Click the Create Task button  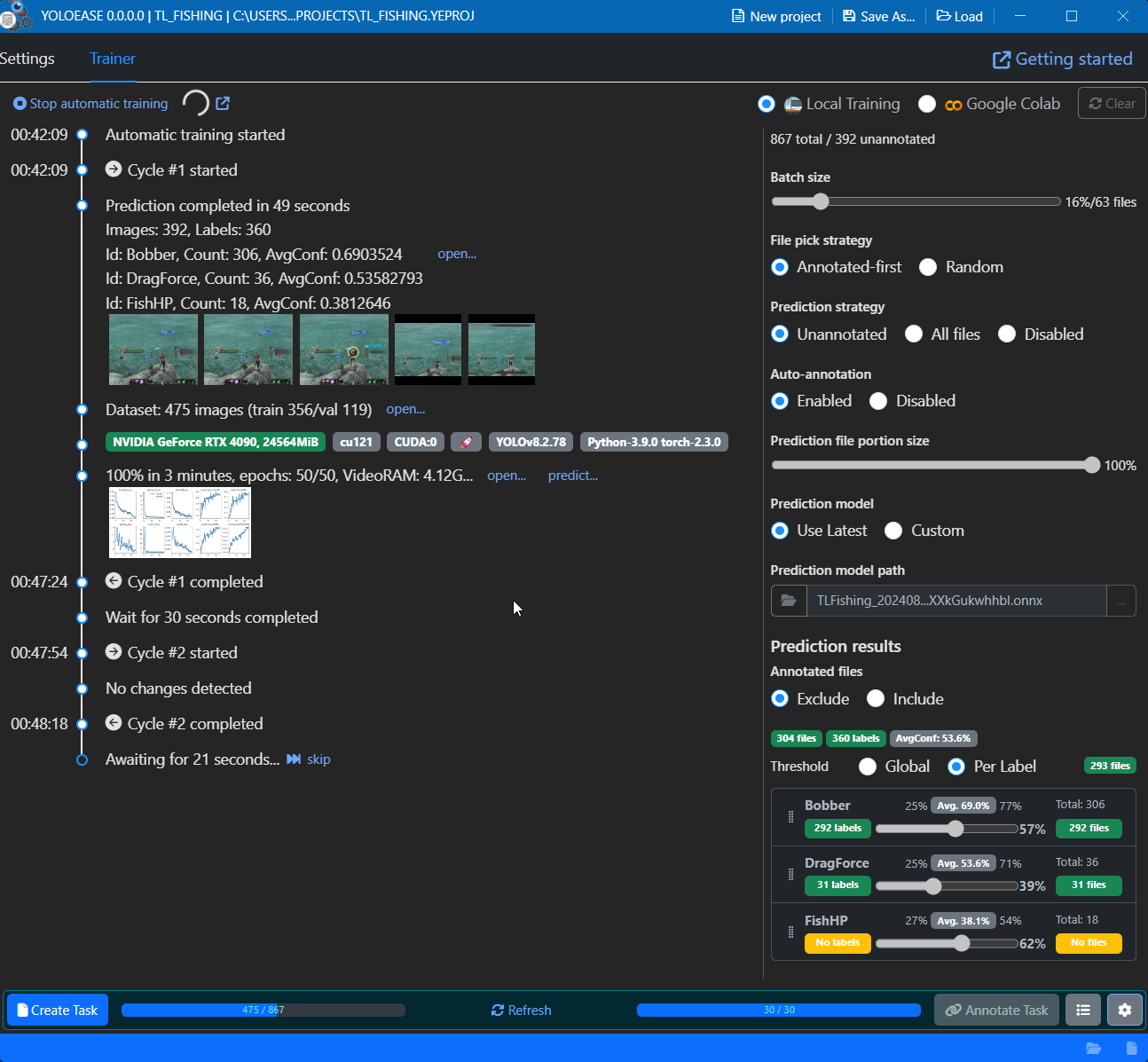point(58,1010)
